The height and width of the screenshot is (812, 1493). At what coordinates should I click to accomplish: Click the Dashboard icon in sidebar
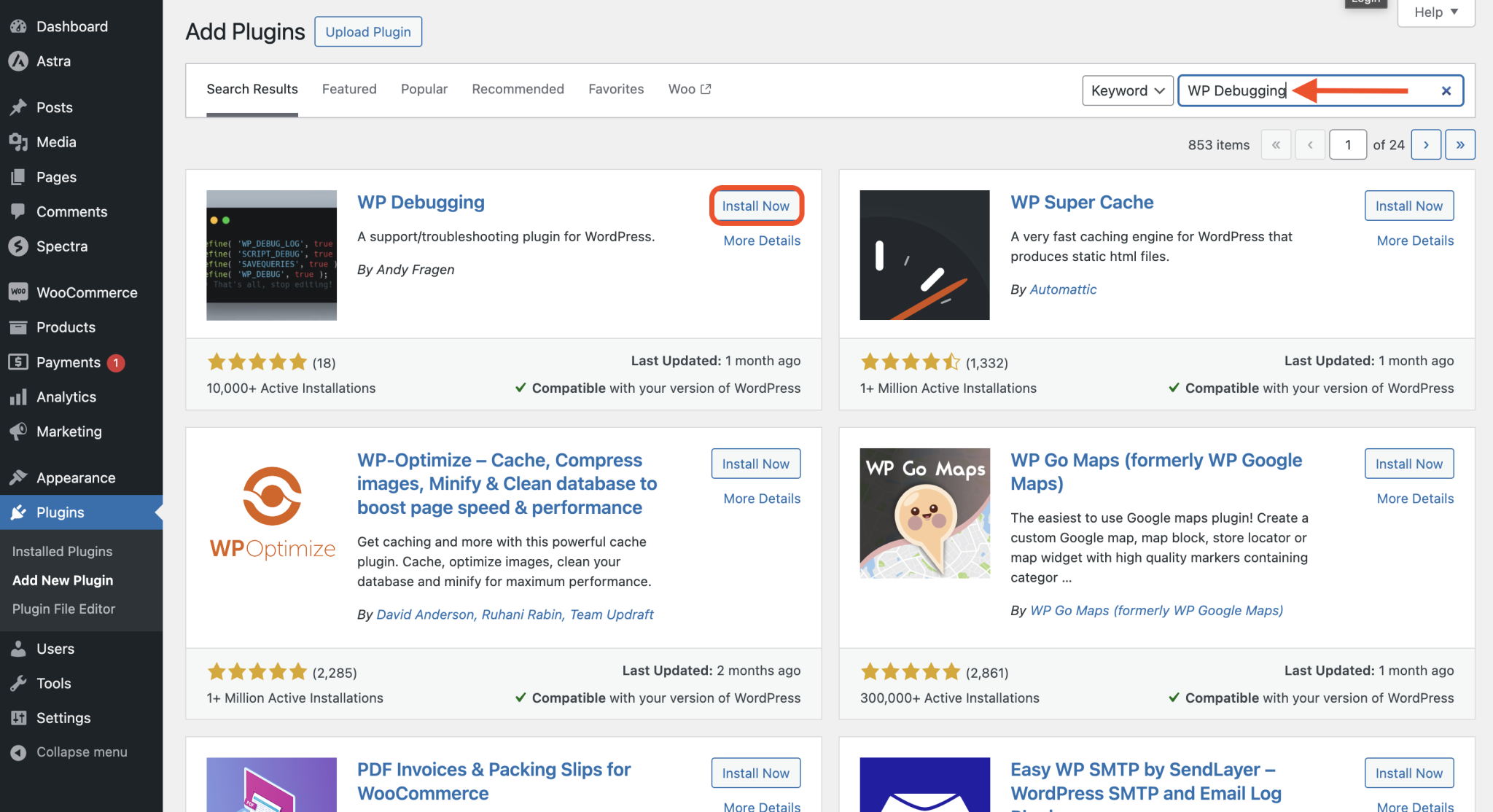coord(18,27)
